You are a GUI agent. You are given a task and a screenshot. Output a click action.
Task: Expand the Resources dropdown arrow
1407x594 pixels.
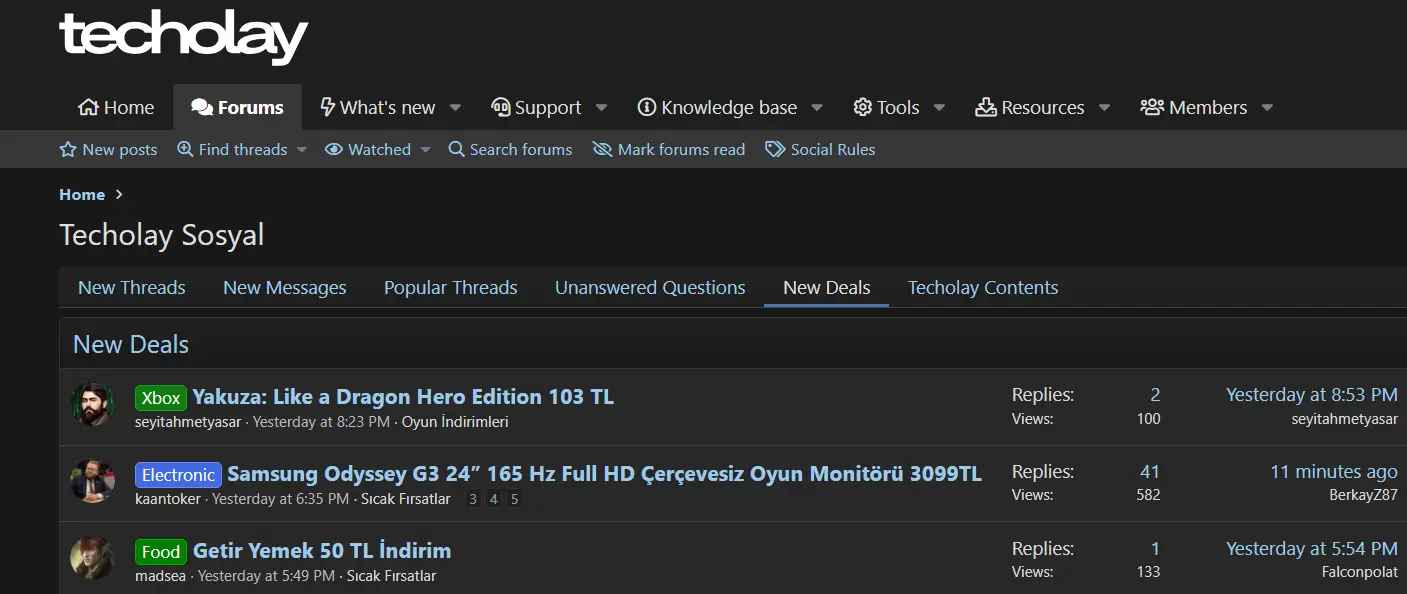tap(1104, 108)
